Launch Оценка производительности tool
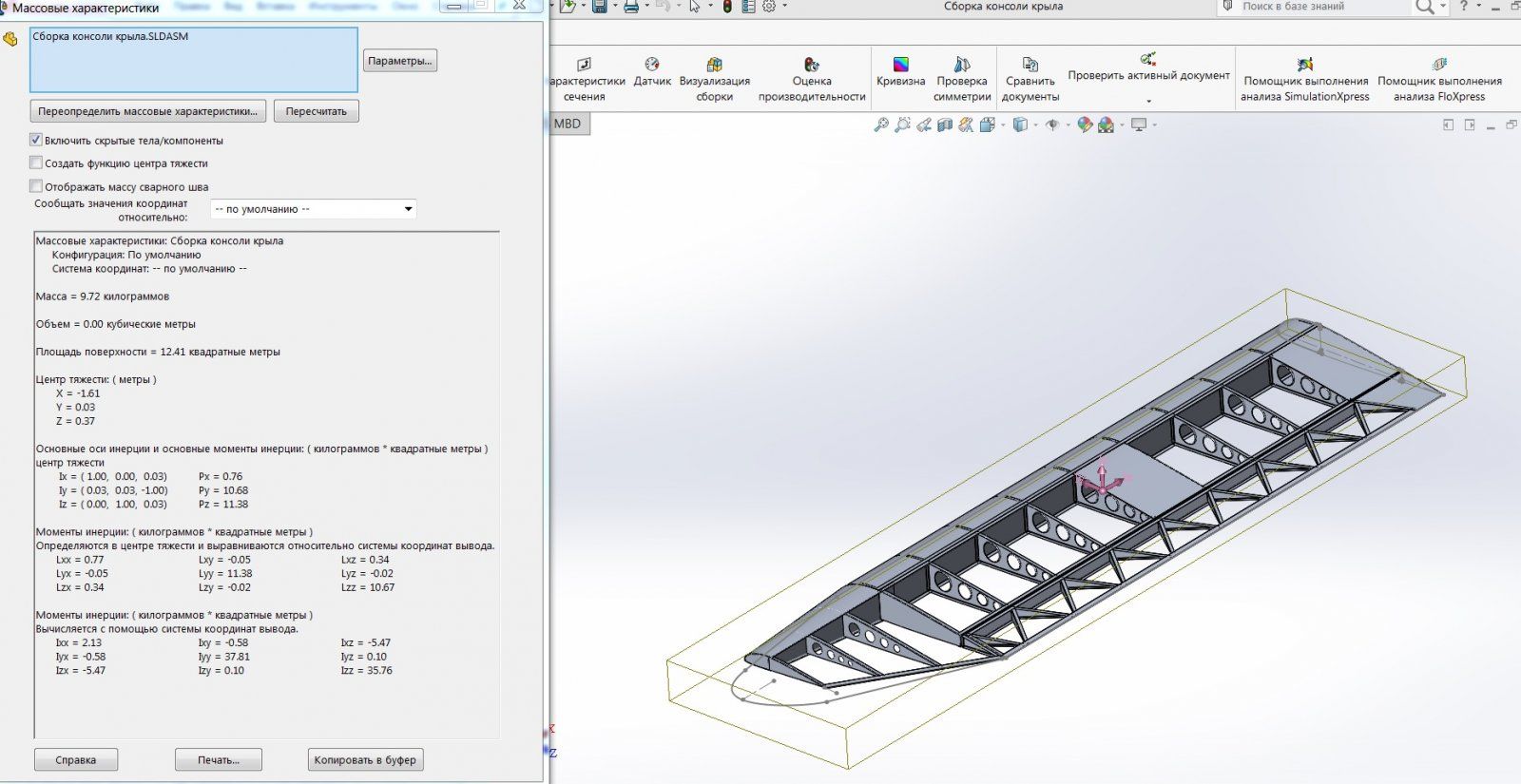 (811, 65)
